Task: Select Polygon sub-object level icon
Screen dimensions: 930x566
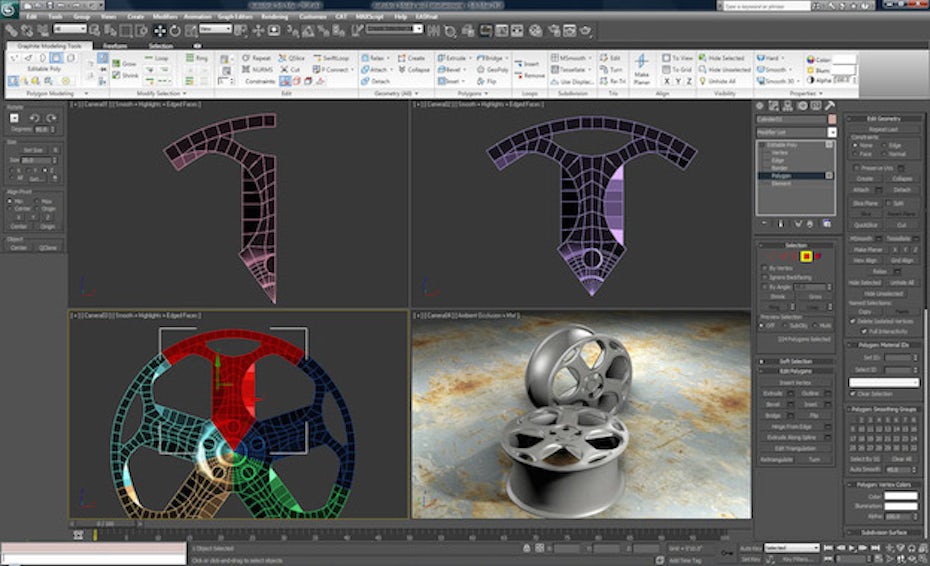Action: [805, 256]
